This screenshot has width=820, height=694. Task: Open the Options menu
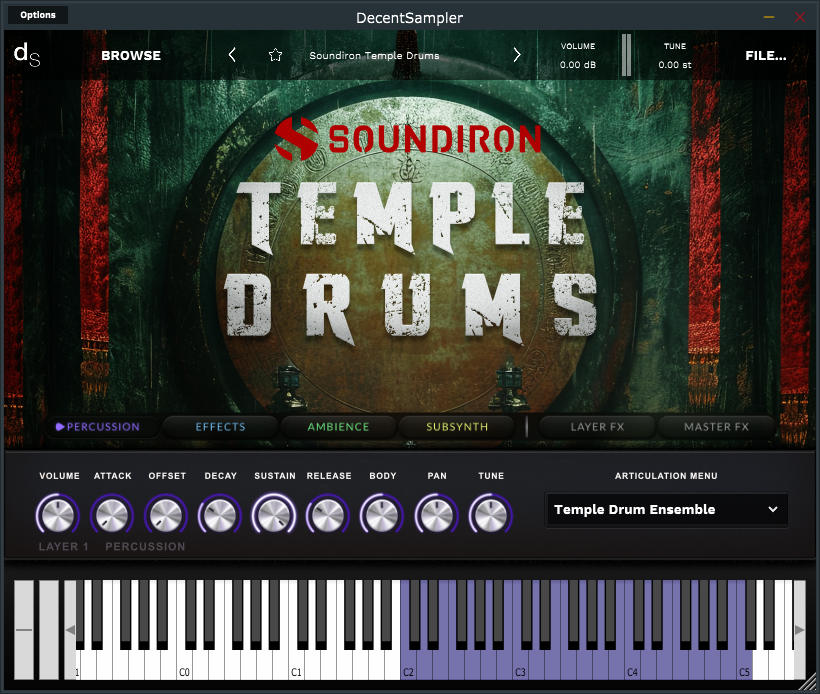point(38,15)
